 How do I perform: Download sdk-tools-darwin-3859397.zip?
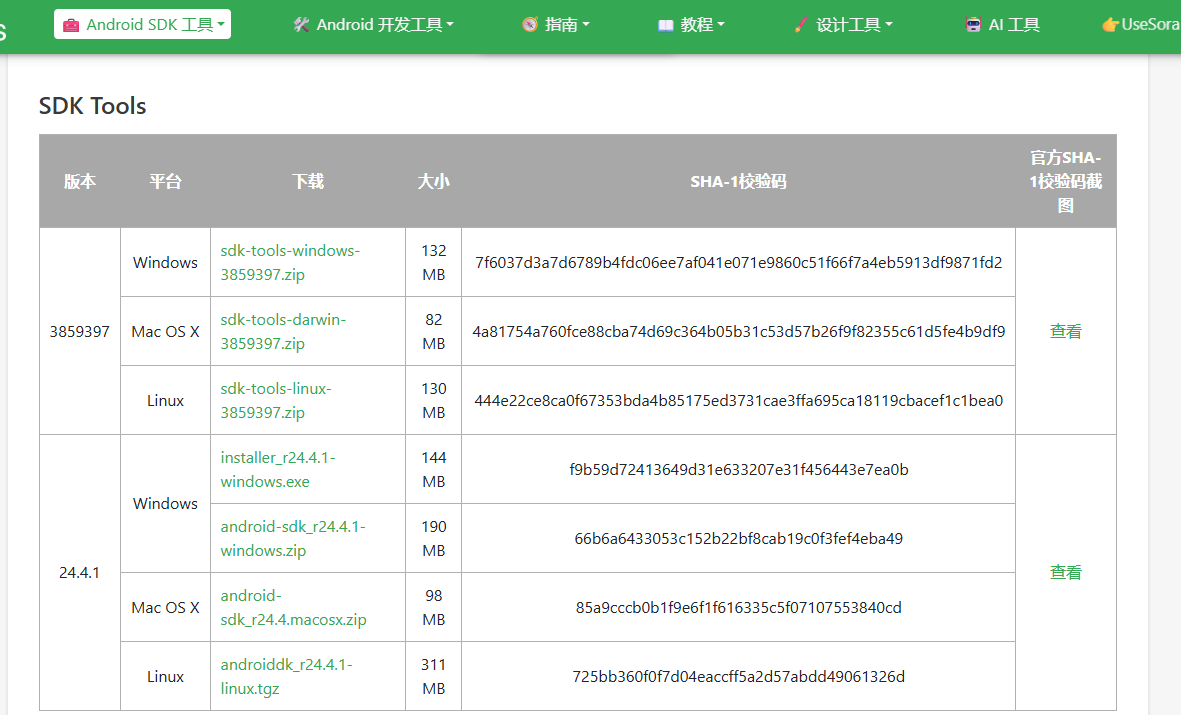coord(283,332)
